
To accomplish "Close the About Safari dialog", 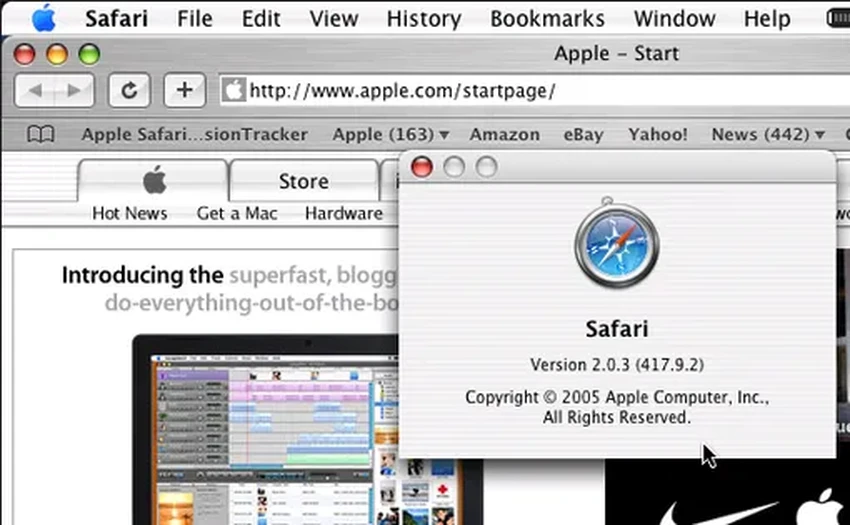I will tap(422, 167).
